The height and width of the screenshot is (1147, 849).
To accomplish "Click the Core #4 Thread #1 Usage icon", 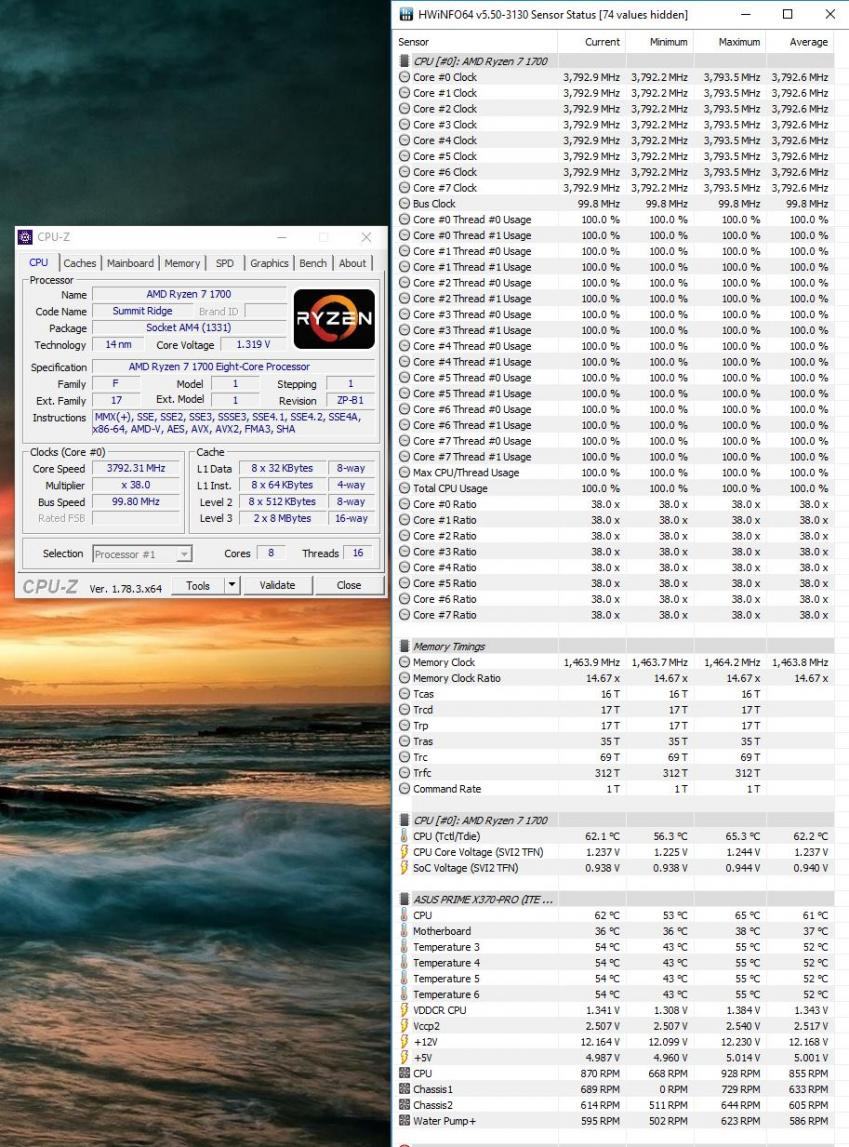I will coord(404,362).
